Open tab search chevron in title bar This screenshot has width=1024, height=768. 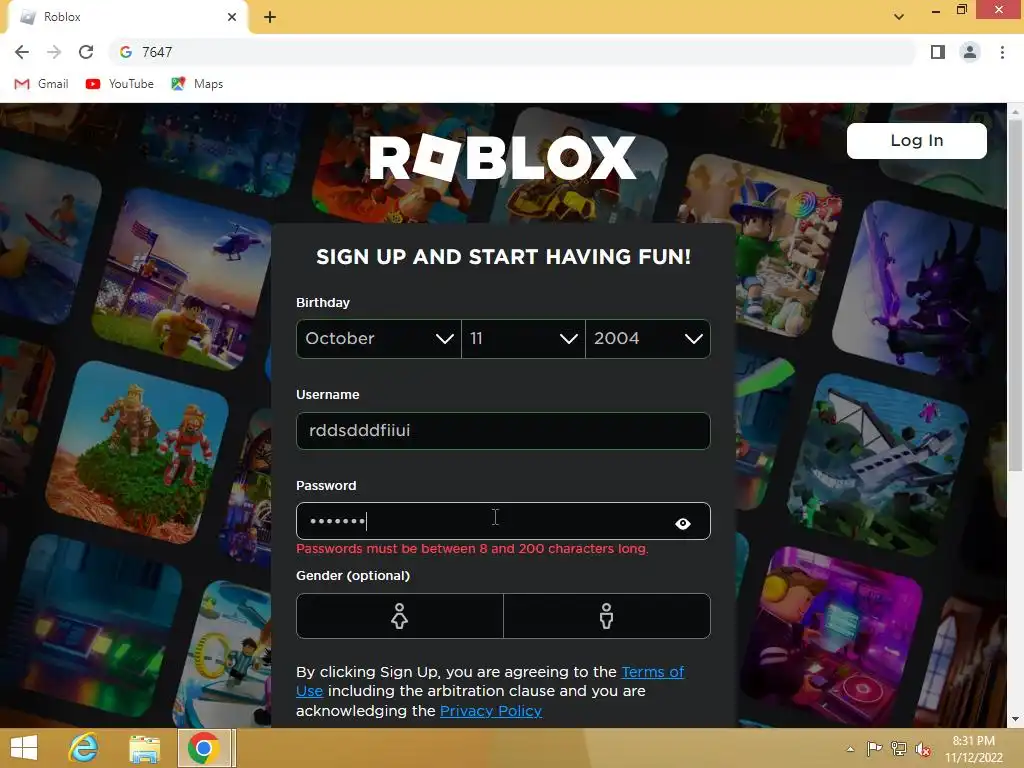[x=899, y=17]
